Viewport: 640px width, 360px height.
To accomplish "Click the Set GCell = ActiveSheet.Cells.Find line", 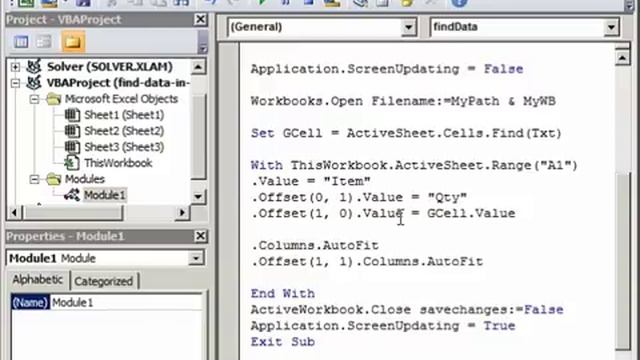I will (406, 133).
